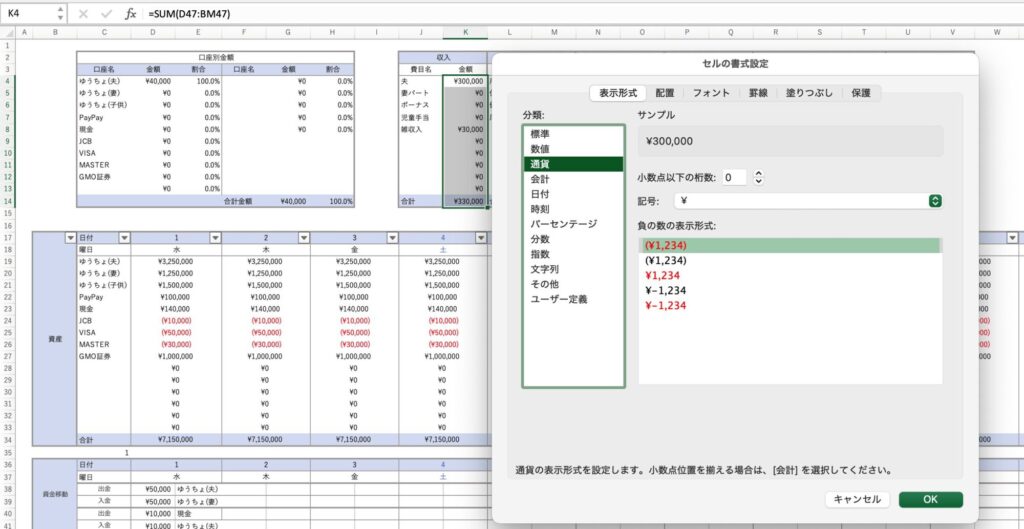Open the Name Box arrow beside K4
Image resolution: width=1024 pixels, height=529 pixels.
coord(59,14)
